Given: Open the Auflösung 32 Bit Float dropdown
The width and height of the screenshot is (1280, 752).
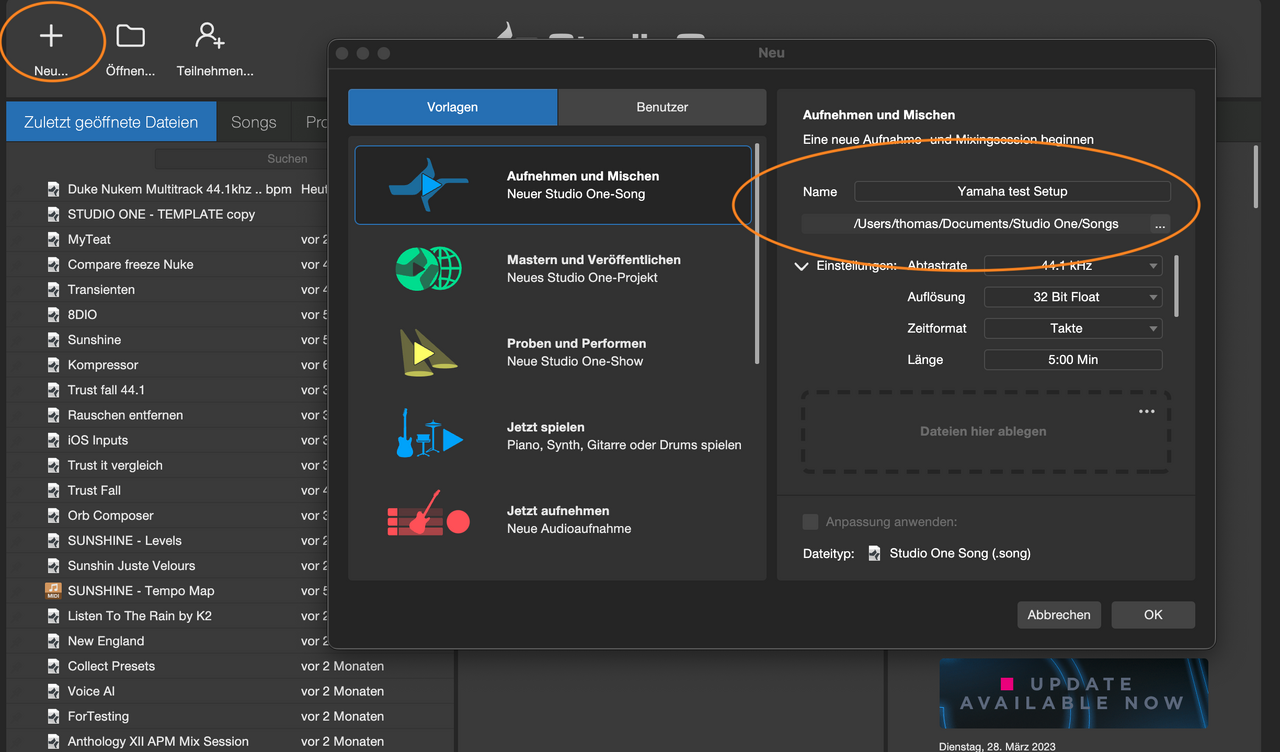Looking at the screenshot, I should point(1073,297).
